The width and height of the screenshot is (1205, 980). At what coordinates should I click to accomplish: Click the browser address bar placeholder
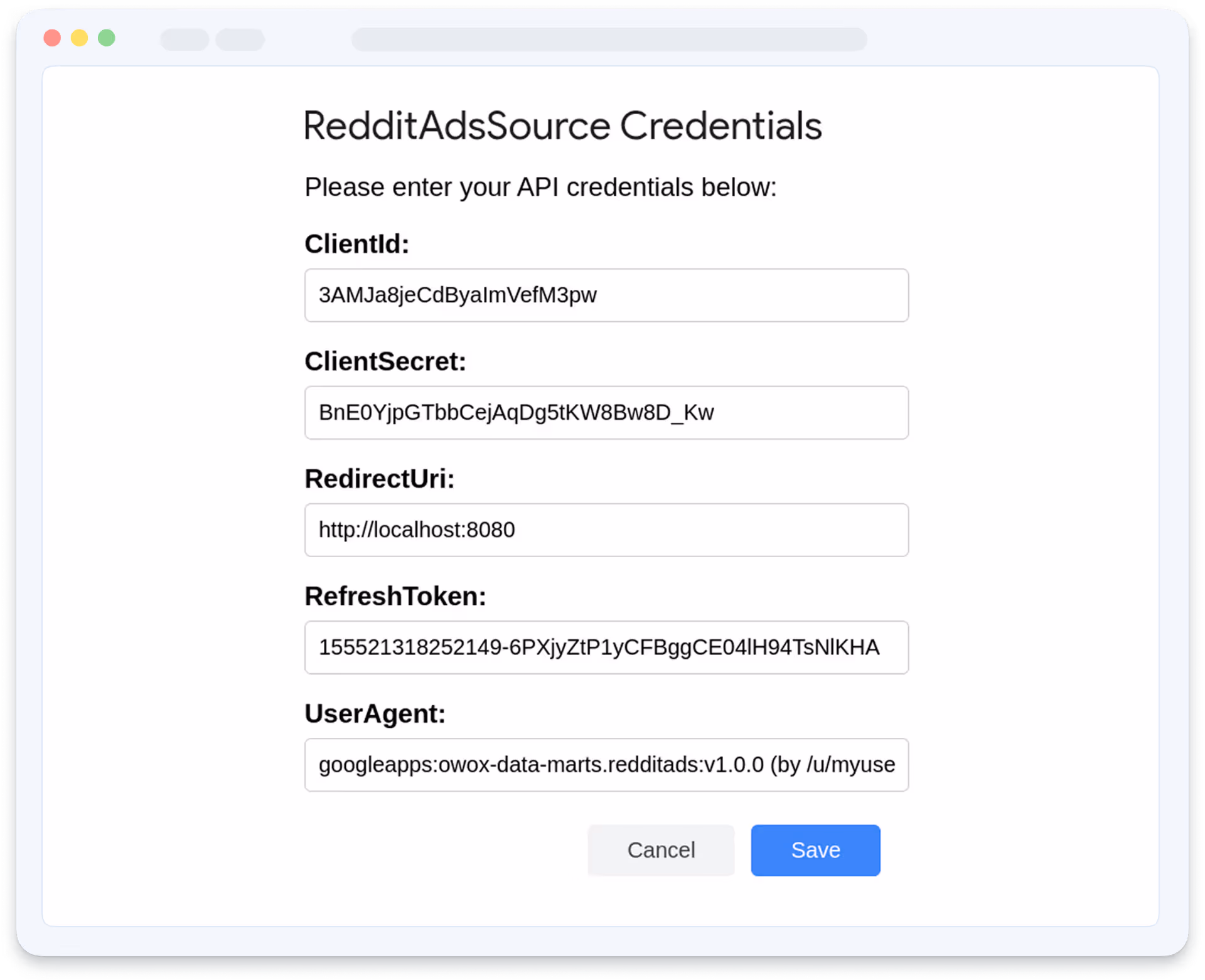(x=609, y=39)
